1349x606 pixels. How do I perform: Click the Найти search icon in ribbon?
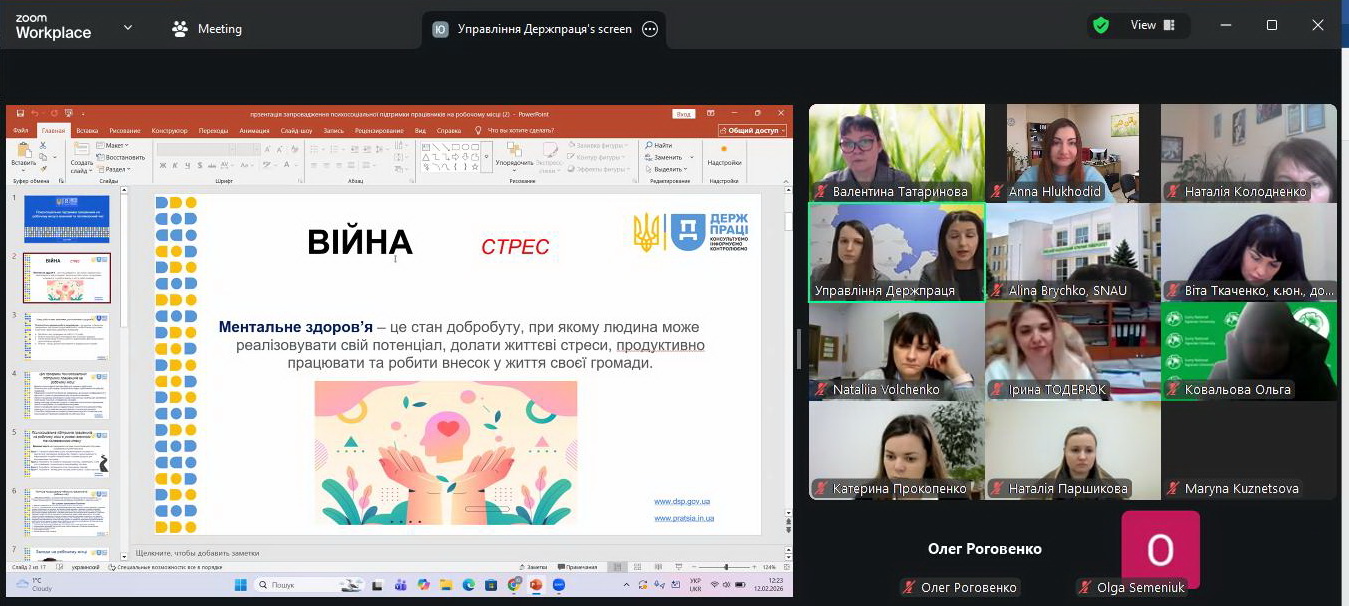click(x=649, y=145)
